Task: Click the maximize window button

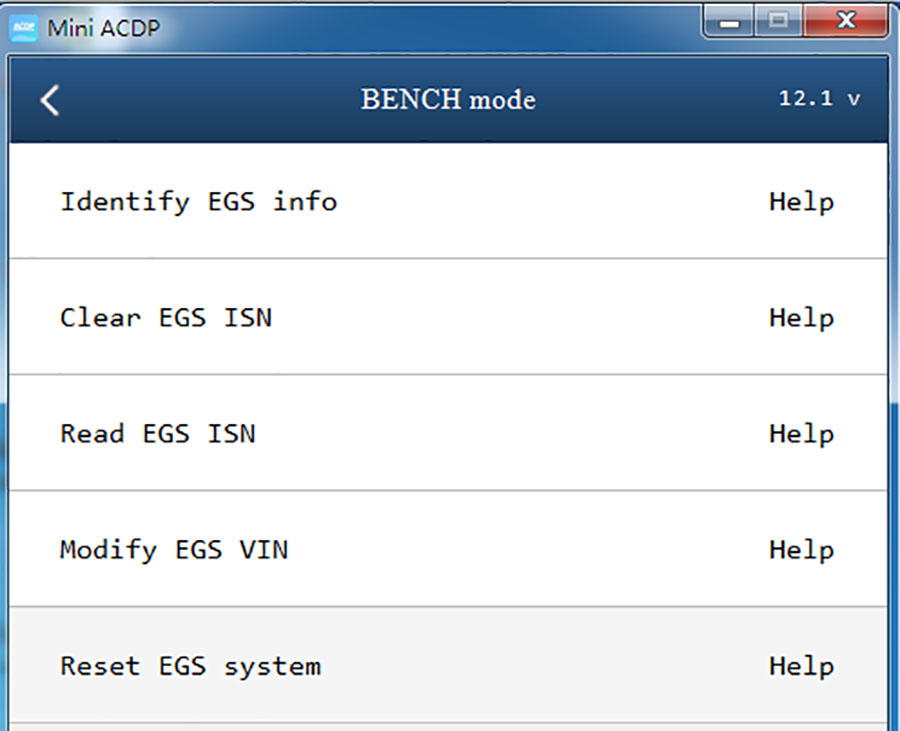Action: click(779, 20)
